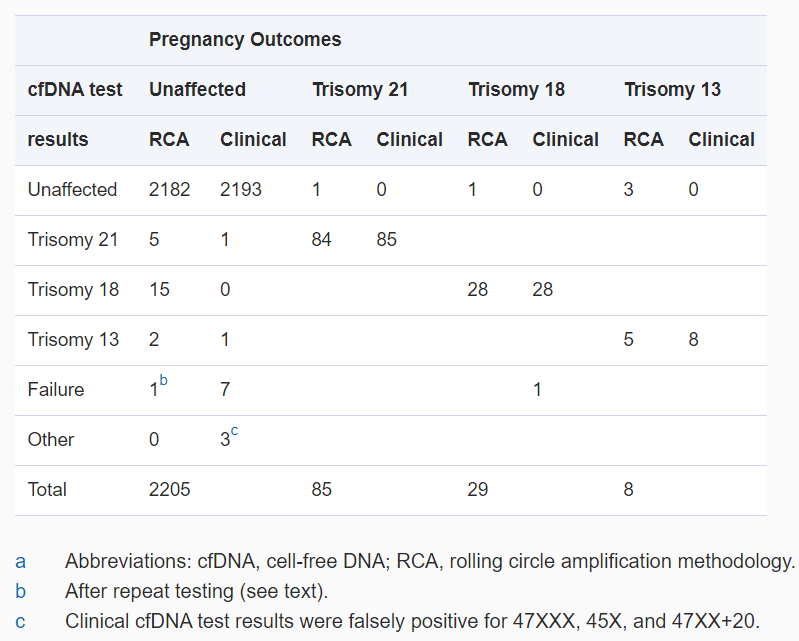Click the Trisomy 18 row label

point(73,290)
